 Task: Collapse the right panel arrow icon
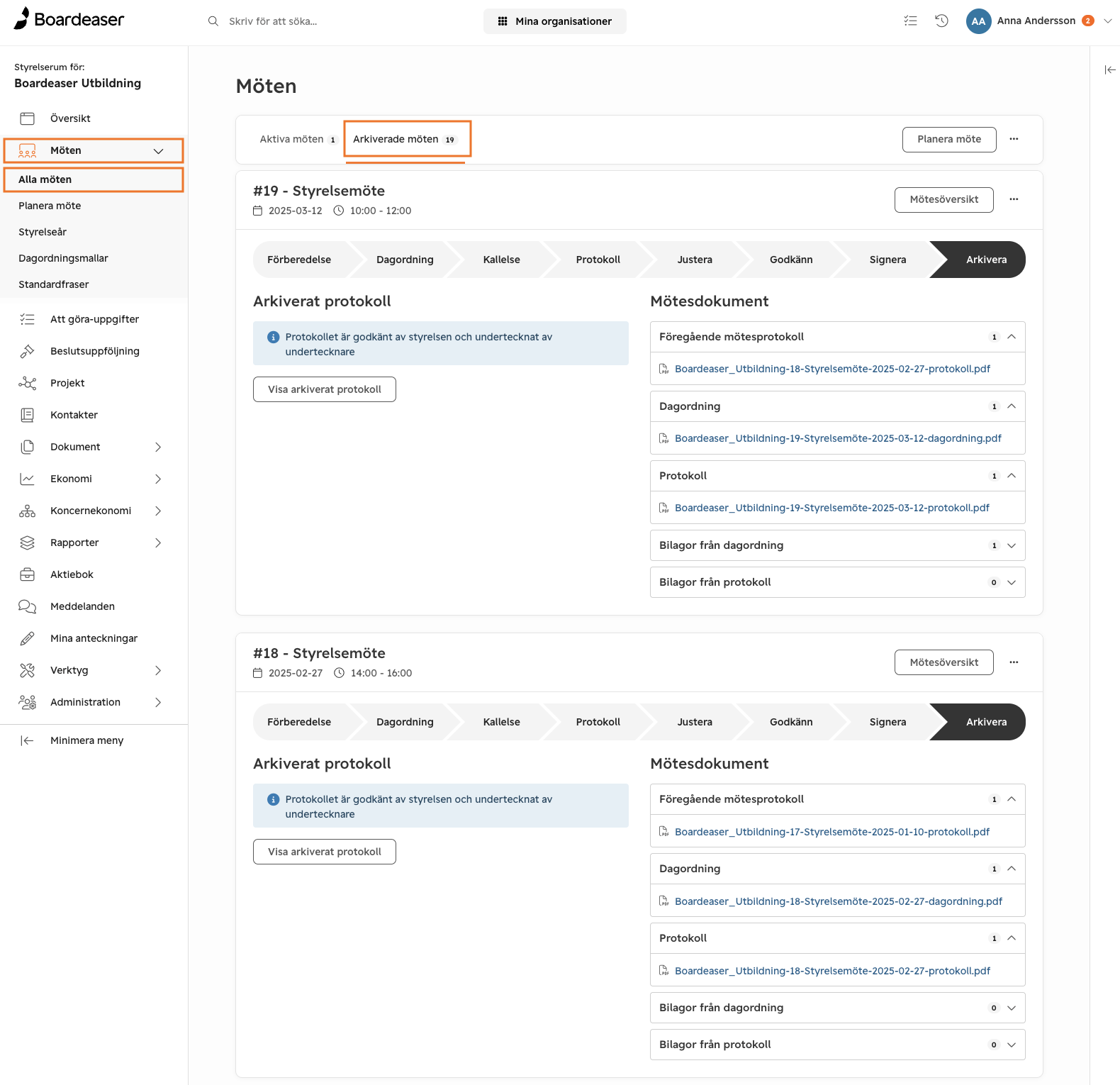(1110, 69)
